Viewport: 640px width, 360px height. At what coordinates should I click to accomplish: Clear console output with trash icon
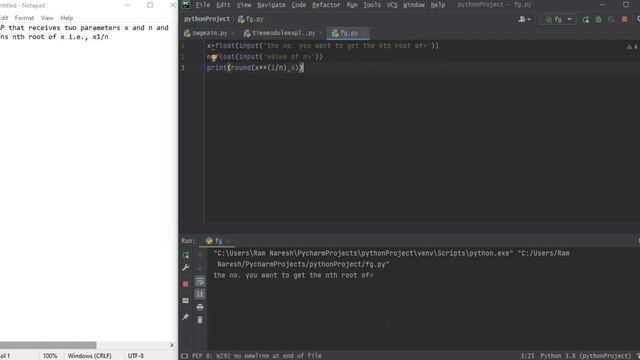point(200,320)
